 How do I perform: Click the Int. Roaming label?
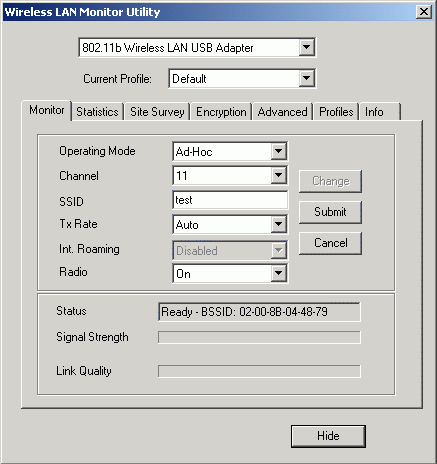(x=89, y=249)
